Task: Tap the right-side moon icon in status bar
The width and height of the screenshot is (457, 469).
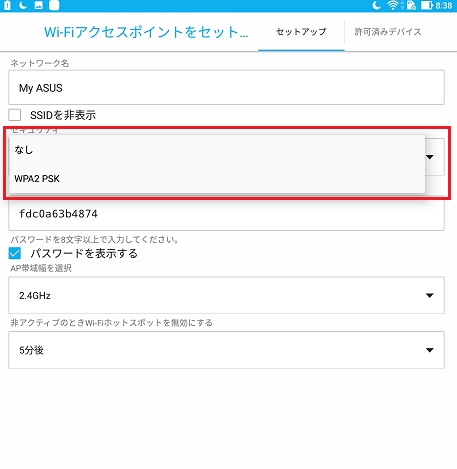Action: coord(376,5)
